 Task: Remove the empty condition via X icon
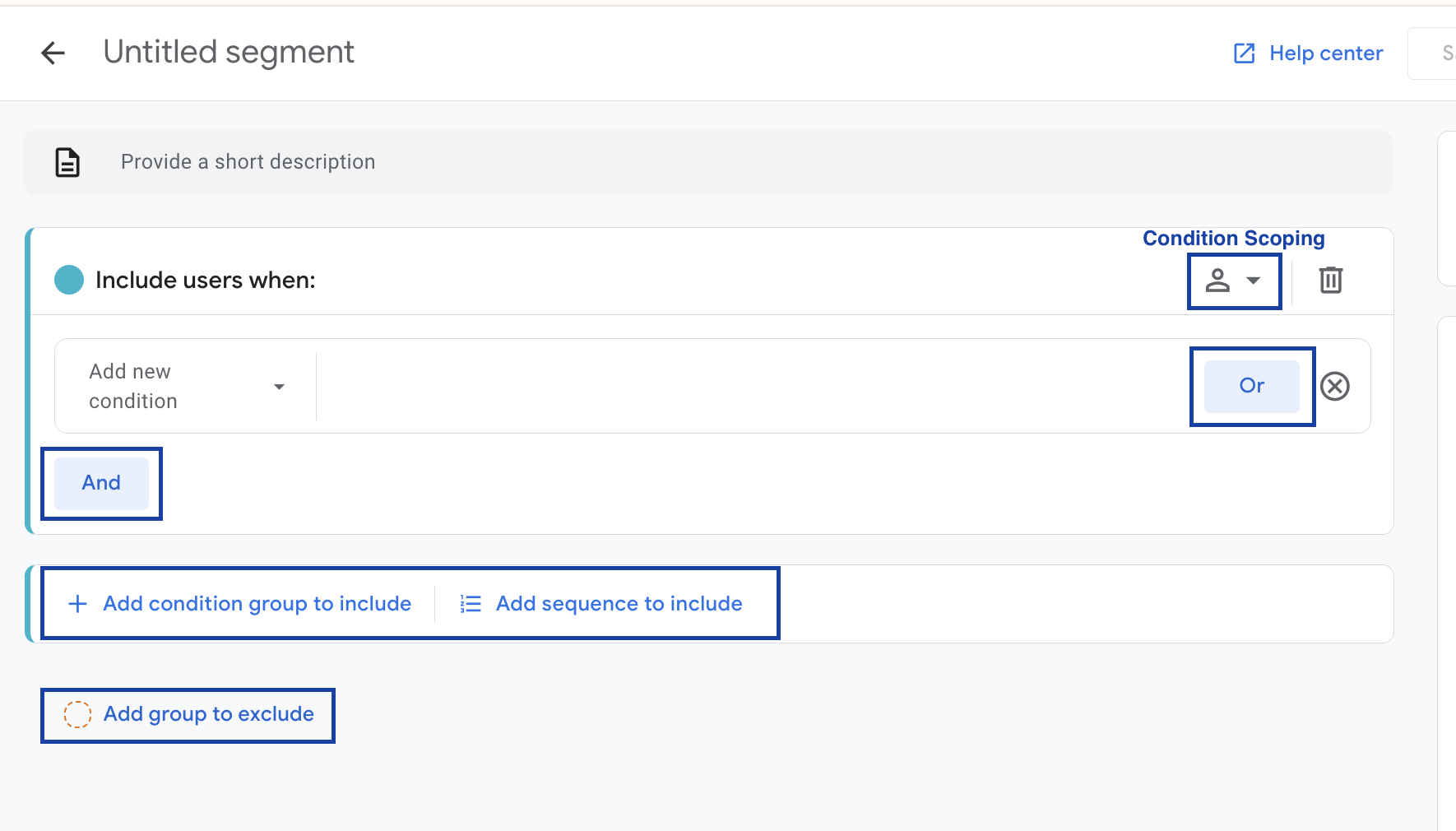coord(1334,386)
